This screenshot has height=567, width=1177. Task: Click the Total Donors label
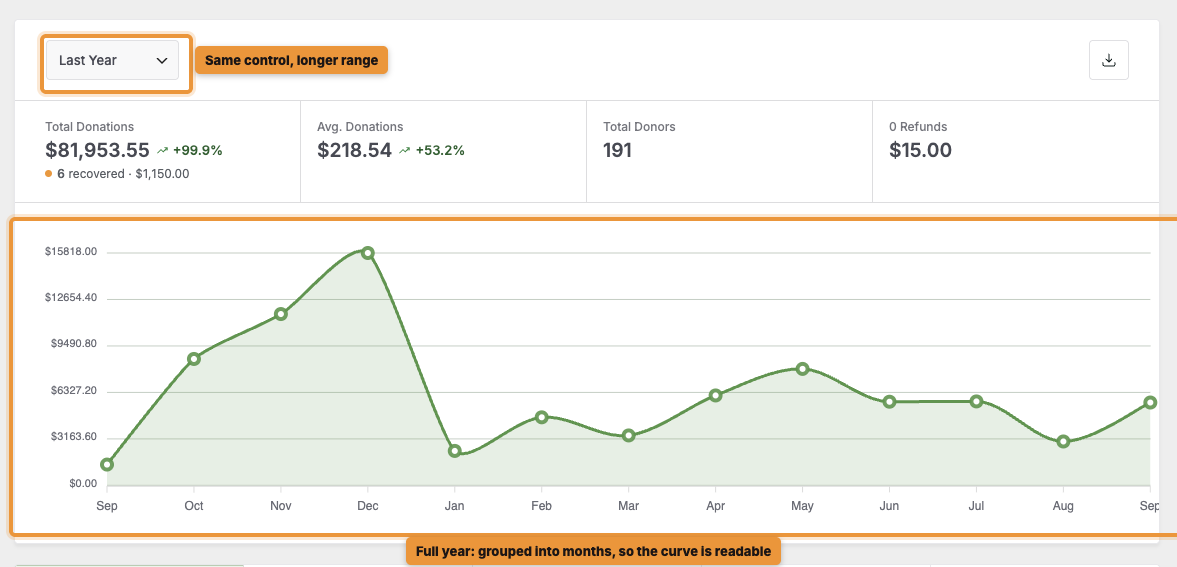[640, 127]
